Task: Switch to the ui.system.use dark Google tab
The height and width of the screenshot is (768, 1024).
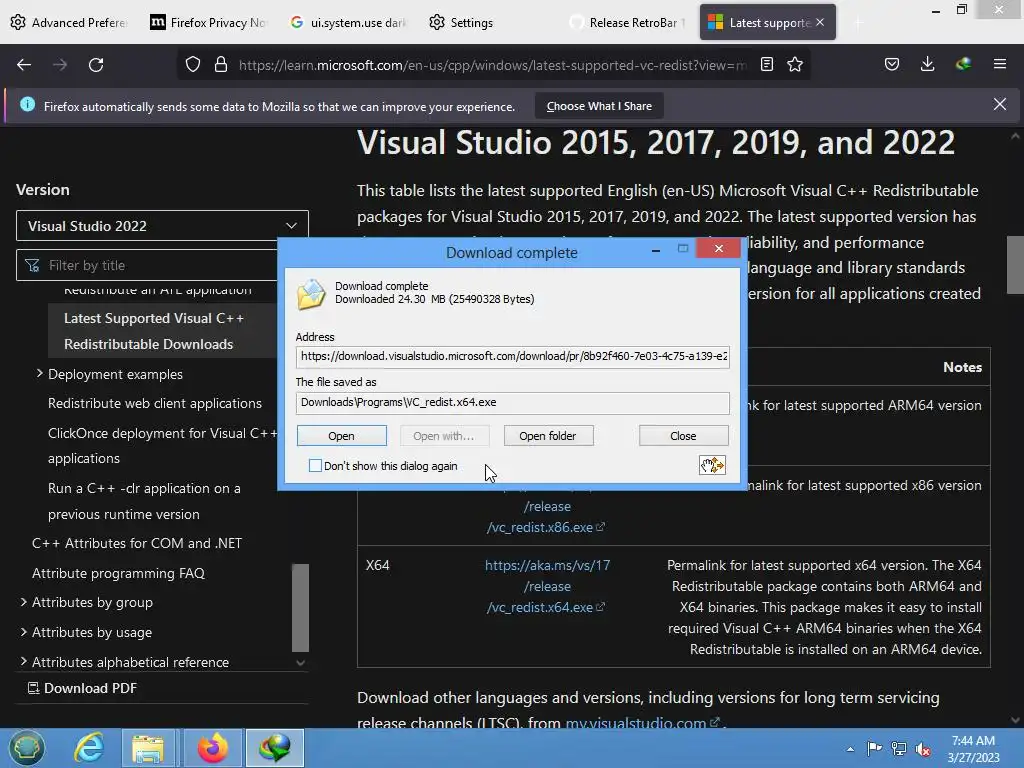Action: (349, 22)
